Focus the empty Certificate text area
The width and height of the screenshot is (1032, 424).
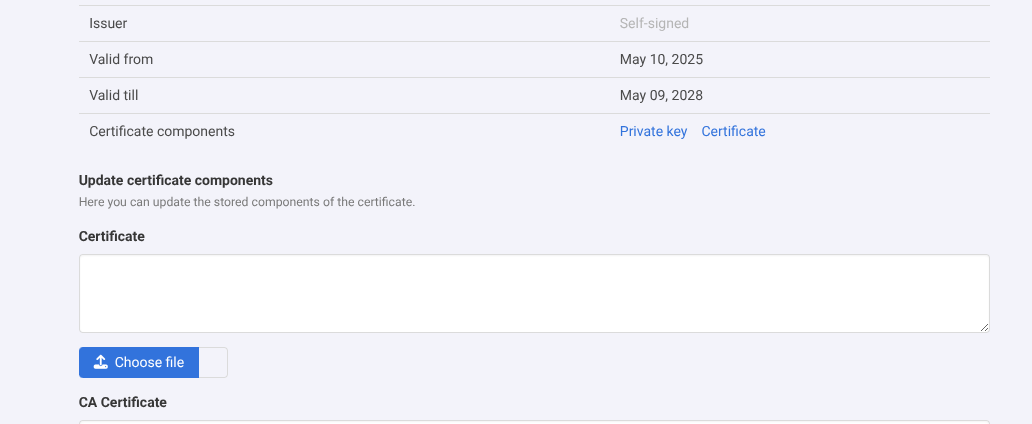pyautogui.click(x=534, y=294)
